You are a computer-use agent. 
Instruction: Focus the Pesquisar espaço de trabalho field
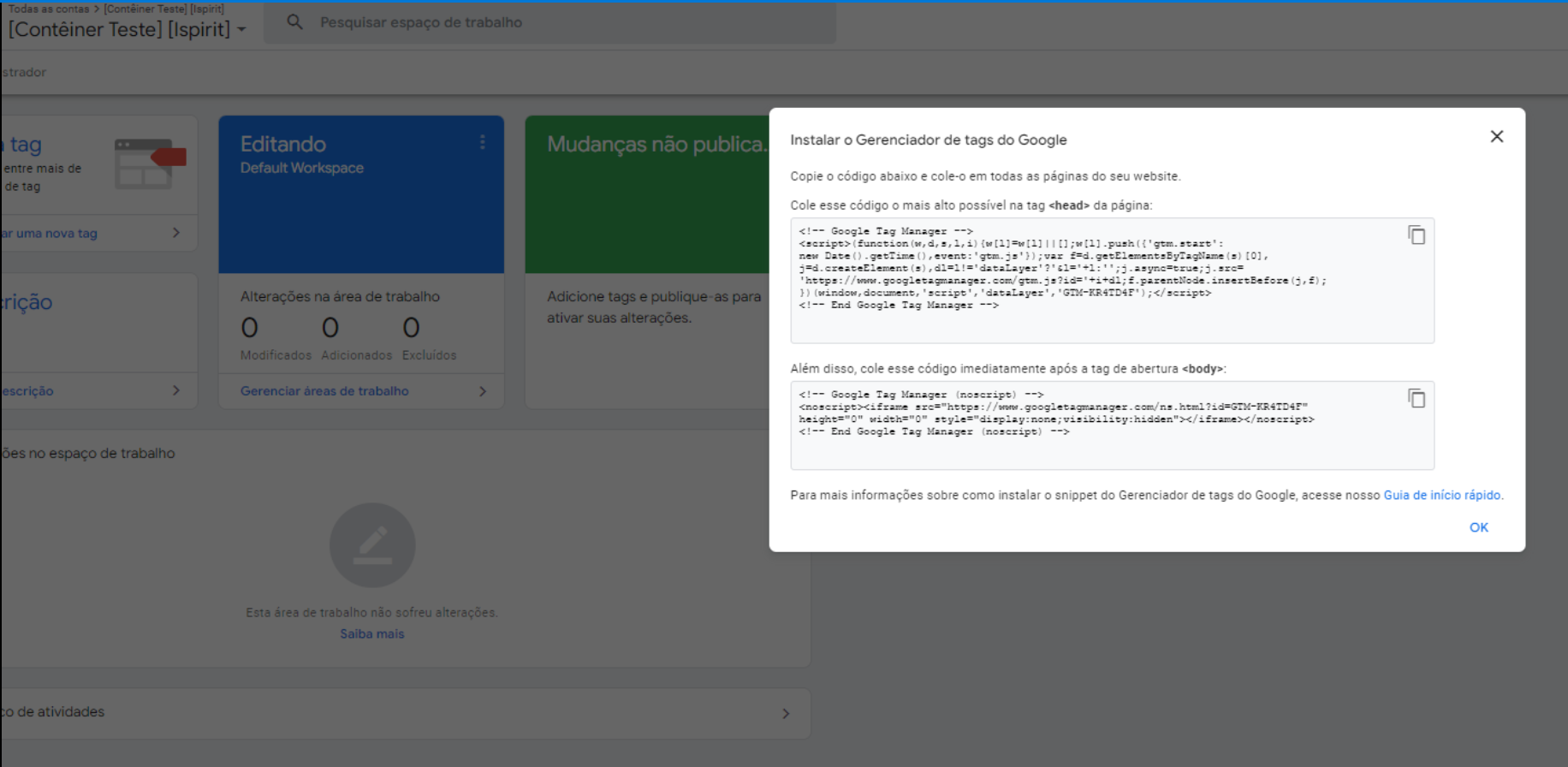click(549, 22)
